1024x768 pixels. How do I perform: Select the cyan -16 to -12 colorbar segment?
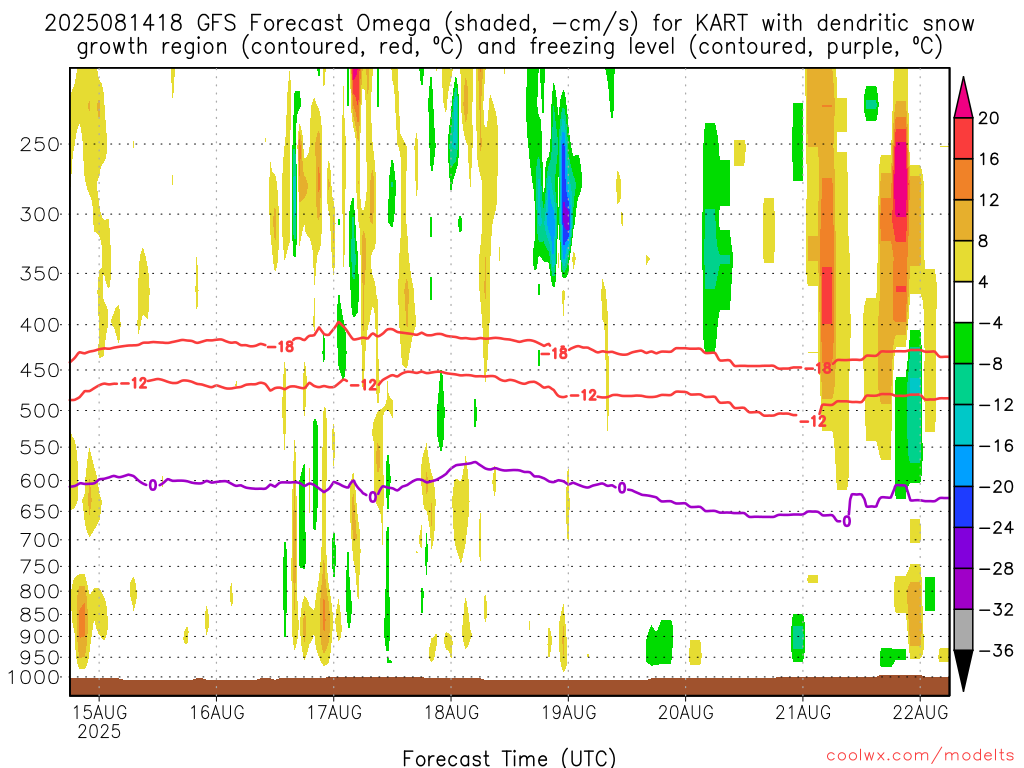pyautogui.click(x=963, y=425)
